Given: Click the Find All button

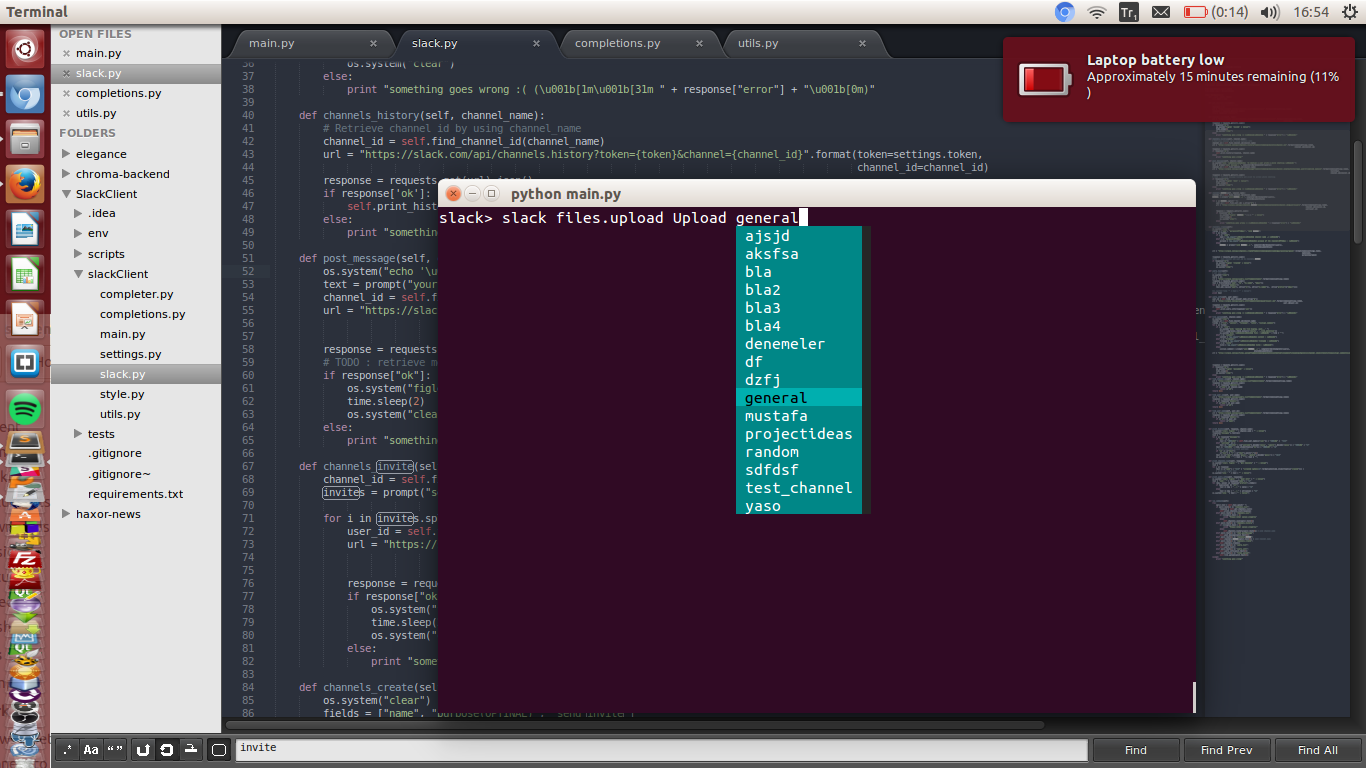Looking at the screenshot, I should point(1317,750).
